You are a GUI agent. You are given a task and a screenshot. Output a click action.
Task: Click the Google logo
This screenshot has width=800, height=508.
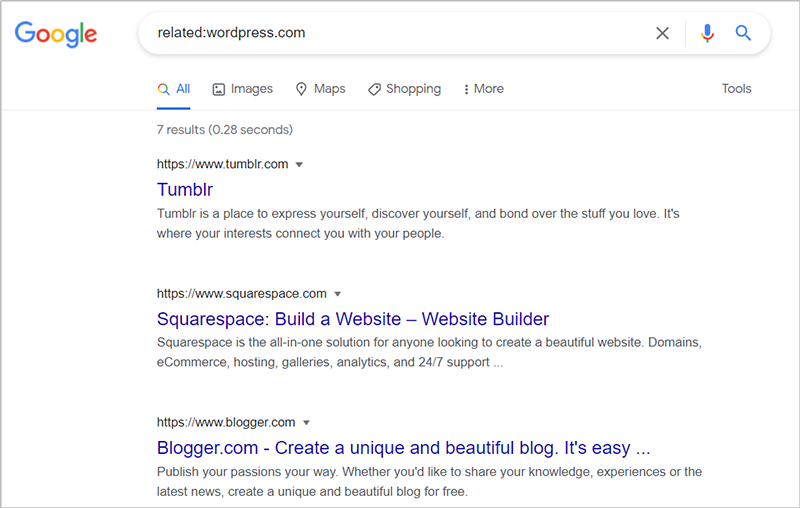point(56,34)
